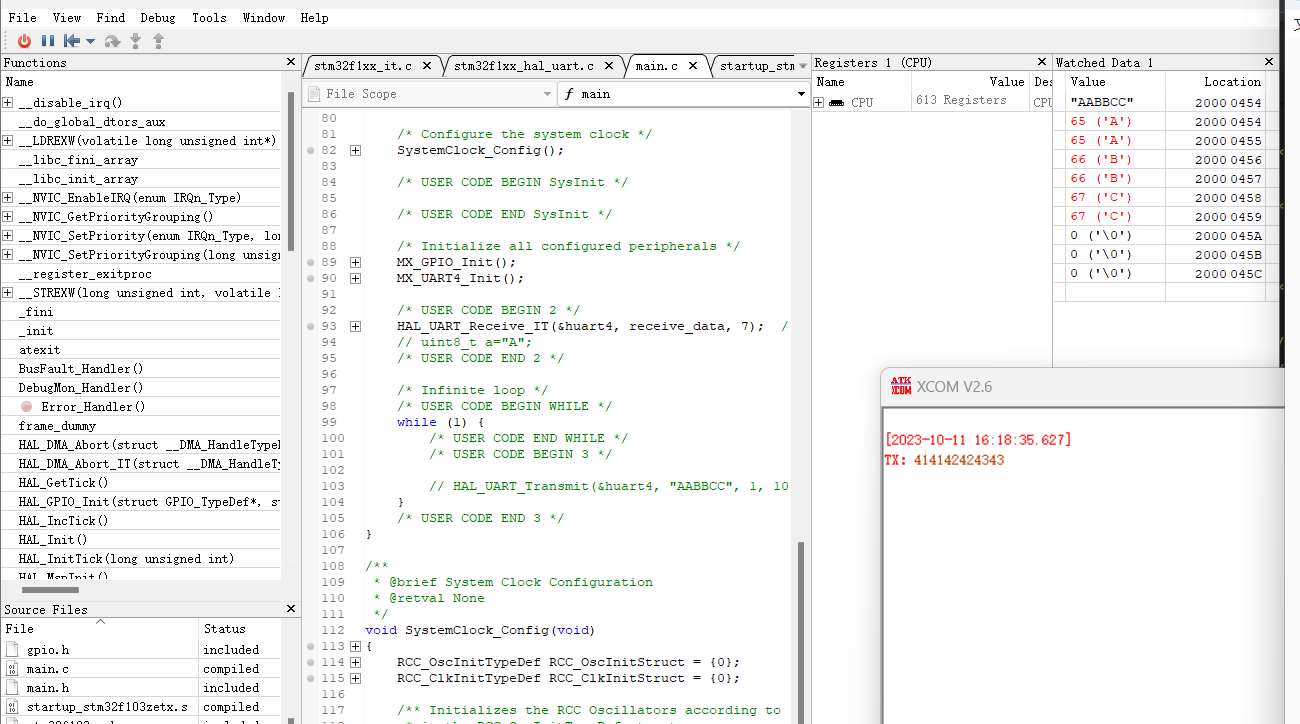Close the main.c tab
Screen dimensions: 1300x724
click(693, 66)
